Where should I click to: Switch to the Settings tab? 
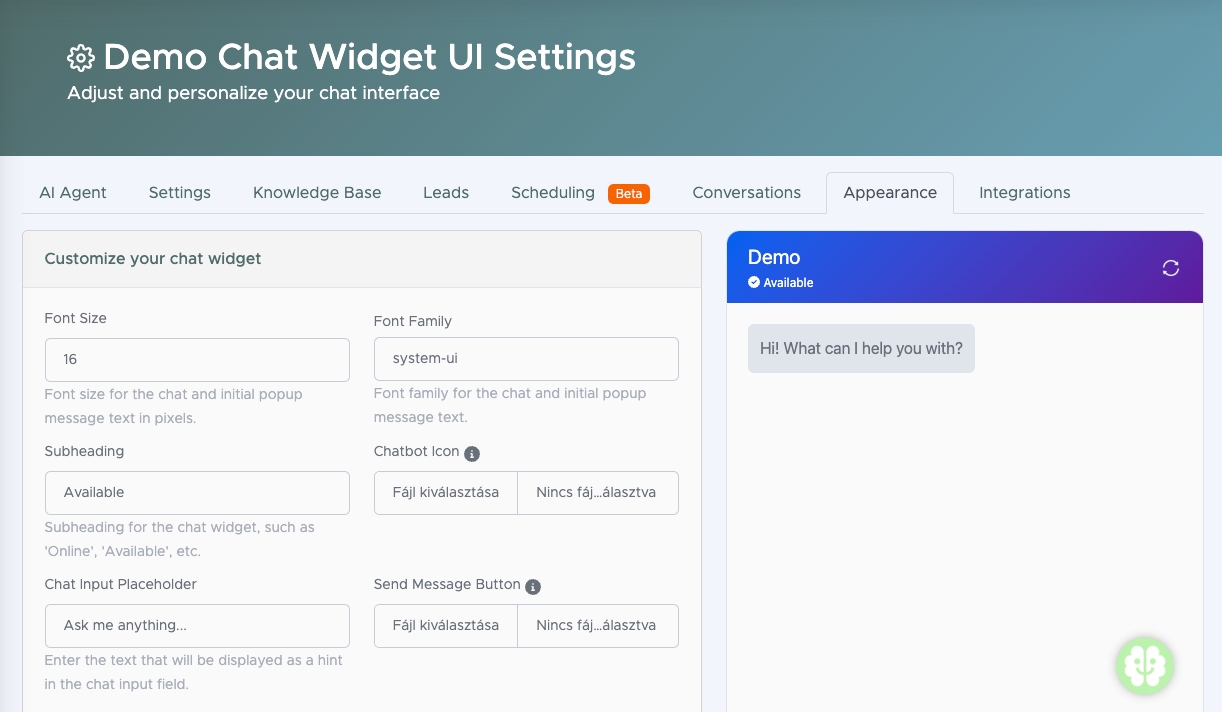tap(180, 193)
